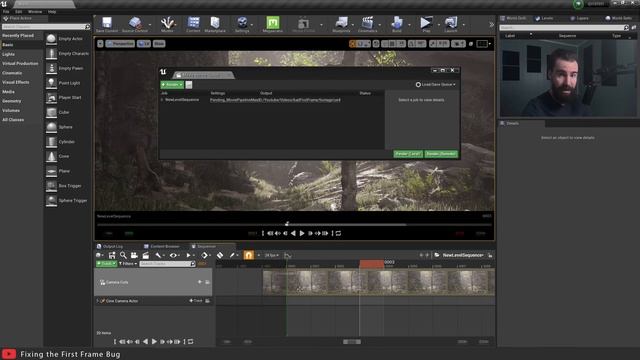Click the viewport cinematic timeline scrubber
This screenshot has height=360, width=640.
tap(287, 224)
